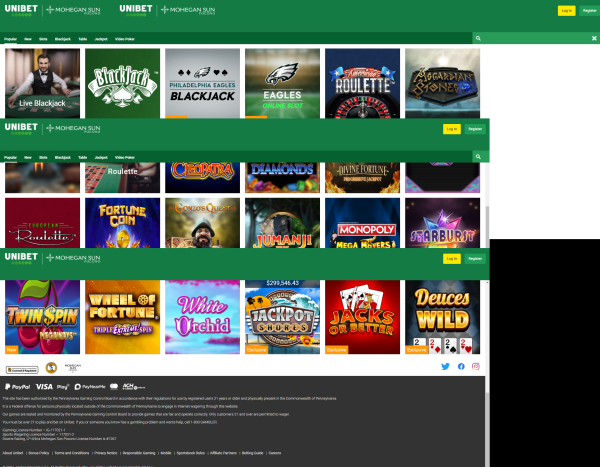The image size is (600, 467).
Task: Click the second Unibet logo in the top header
Action: (x=135, y=10)
